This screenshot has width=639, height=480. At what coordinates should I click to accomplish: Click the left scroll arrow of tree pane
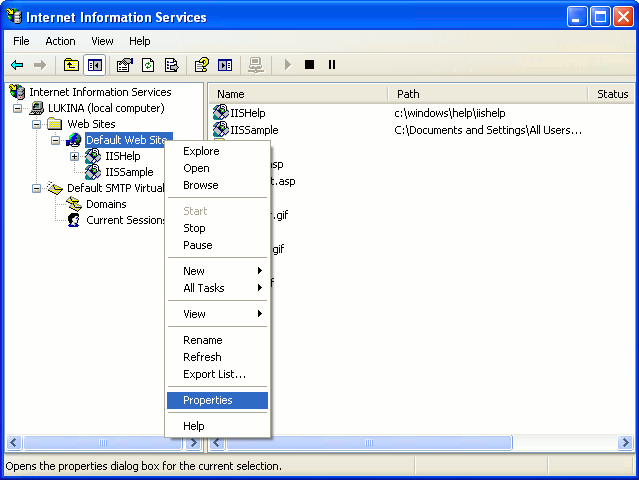point(14,443)
